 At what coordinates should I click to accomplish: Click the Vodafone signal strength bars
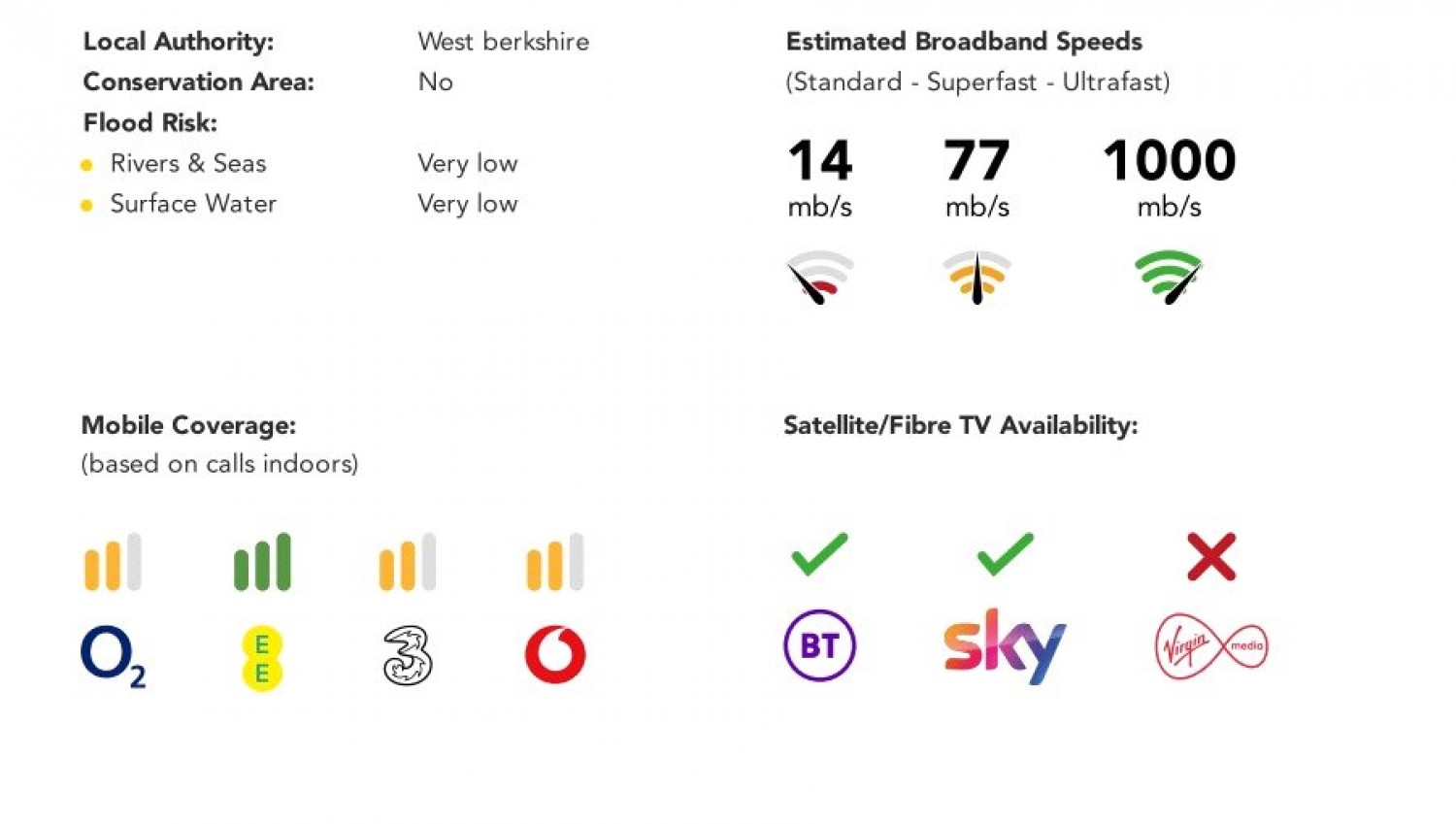tap(555, 561)
